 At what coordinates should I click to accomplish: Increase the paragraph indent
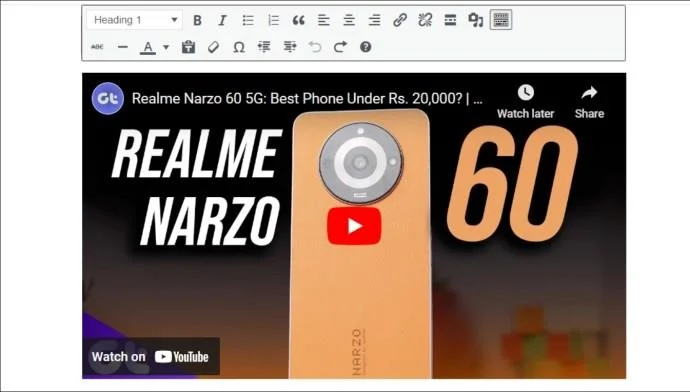point(290,47)
